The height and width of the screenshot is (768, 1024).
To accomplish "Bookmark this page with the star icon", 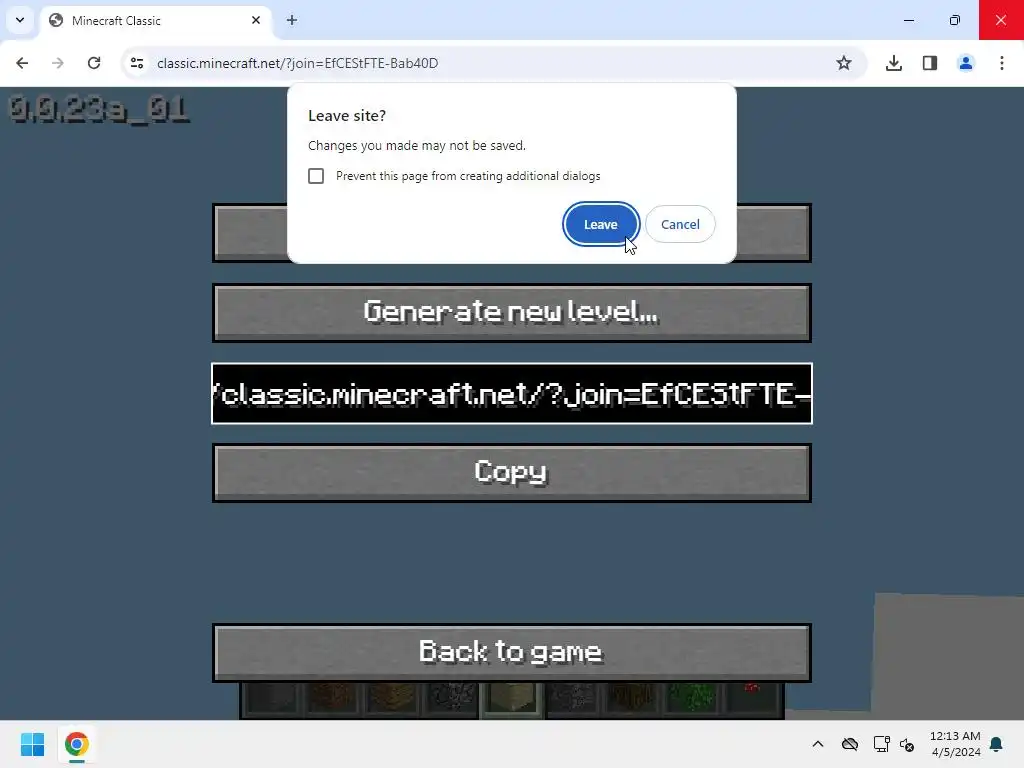I will click(x=844, y=63).
